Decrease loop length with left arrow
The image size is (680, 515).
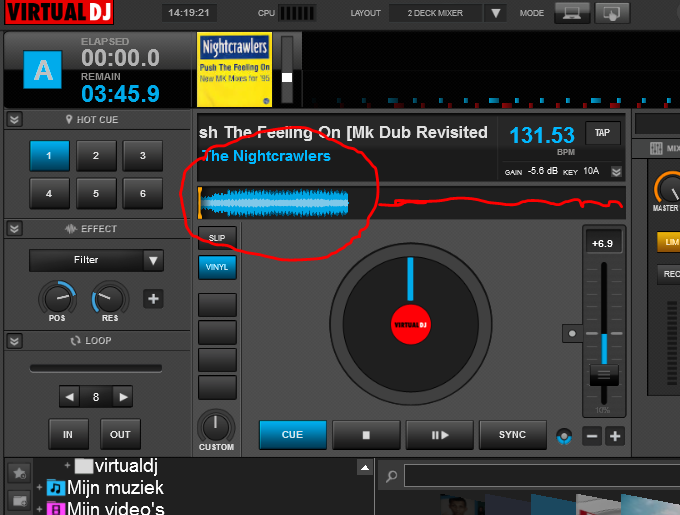(69, 397)
